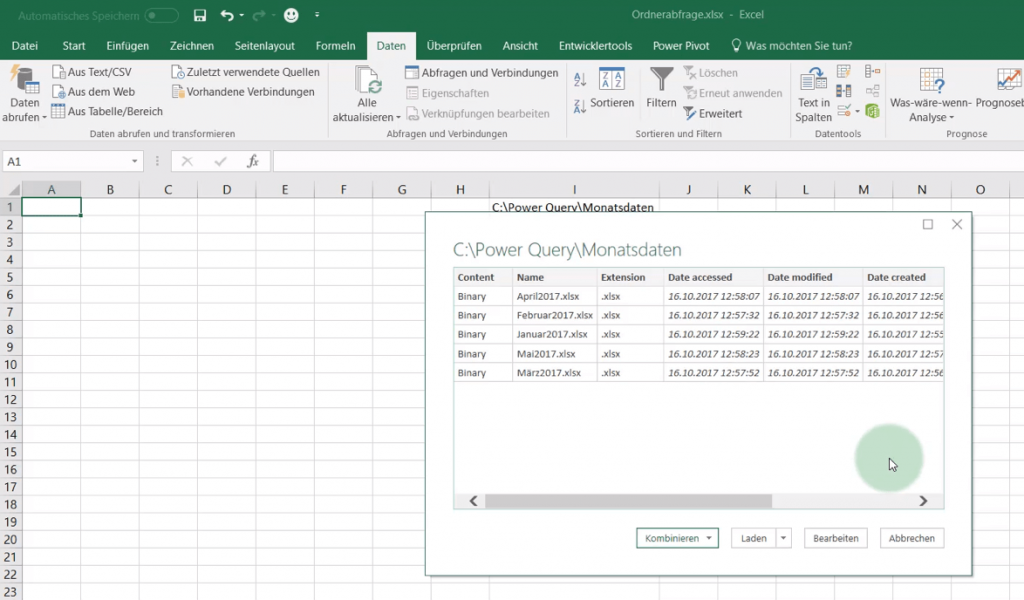
Task: Maximize the folder preview dialog
Action: [928, 225]
